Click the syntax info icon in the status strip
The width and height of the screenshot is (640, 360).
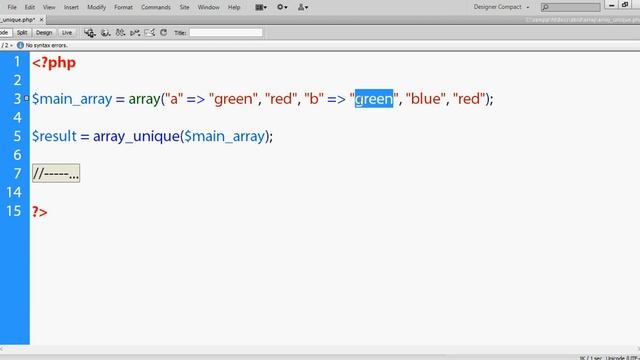pyautogui.click(x=20, y=45)
